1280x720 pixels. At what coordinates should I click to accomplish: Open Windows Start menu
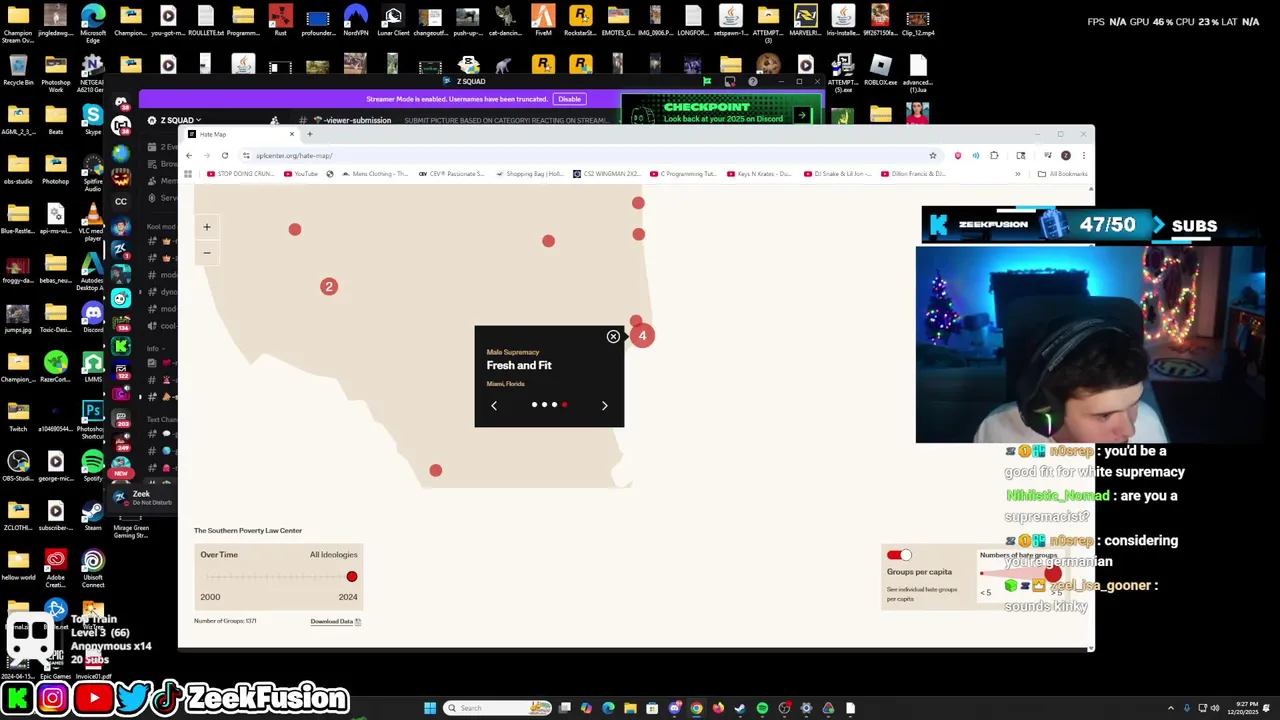(430, 708)
